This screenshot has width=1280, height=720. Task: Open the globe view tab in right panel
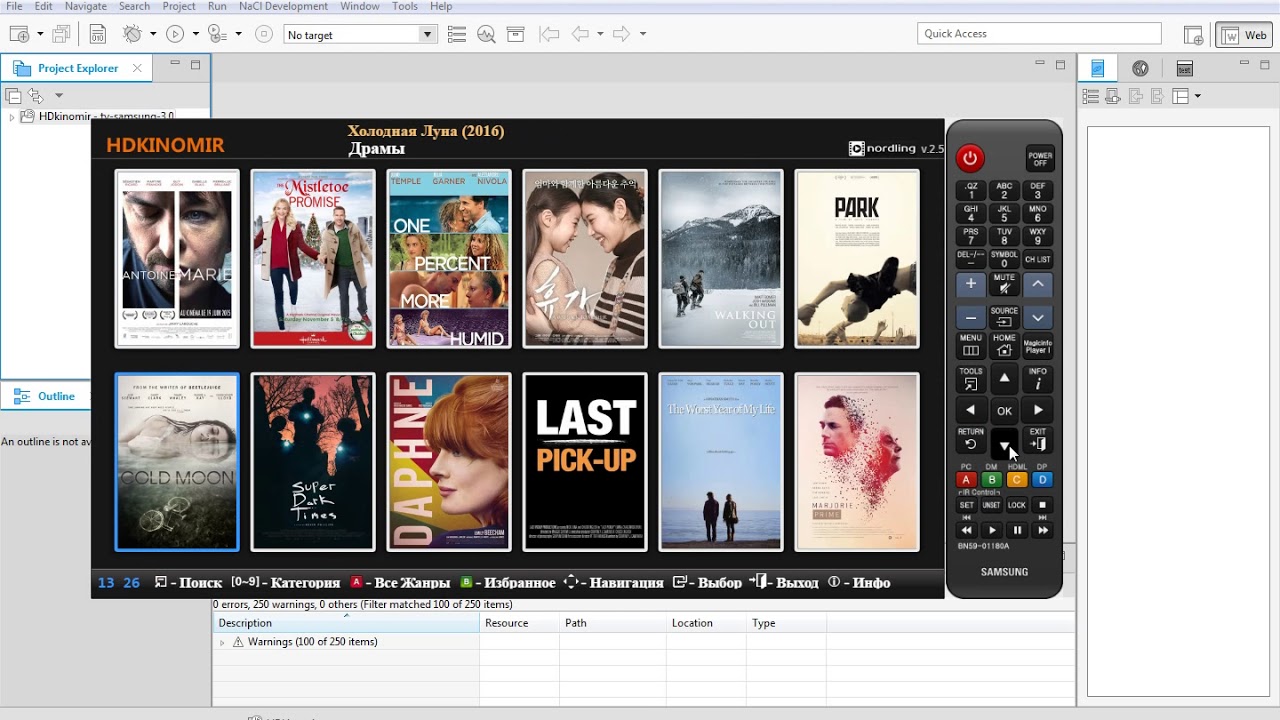tap(1140, 68)
